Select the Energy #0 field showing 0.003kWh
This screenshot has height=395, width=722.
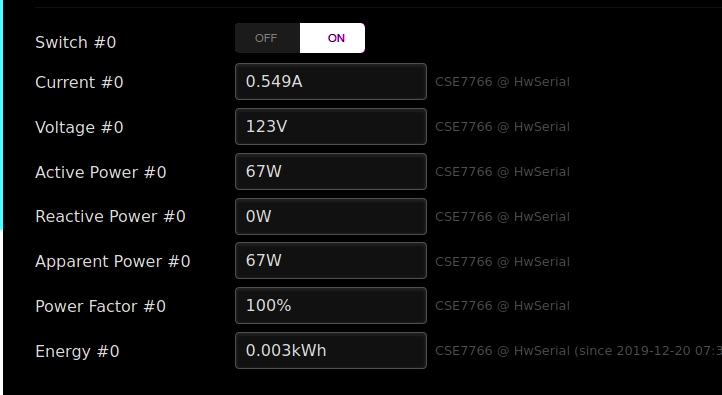click(331, 351)
